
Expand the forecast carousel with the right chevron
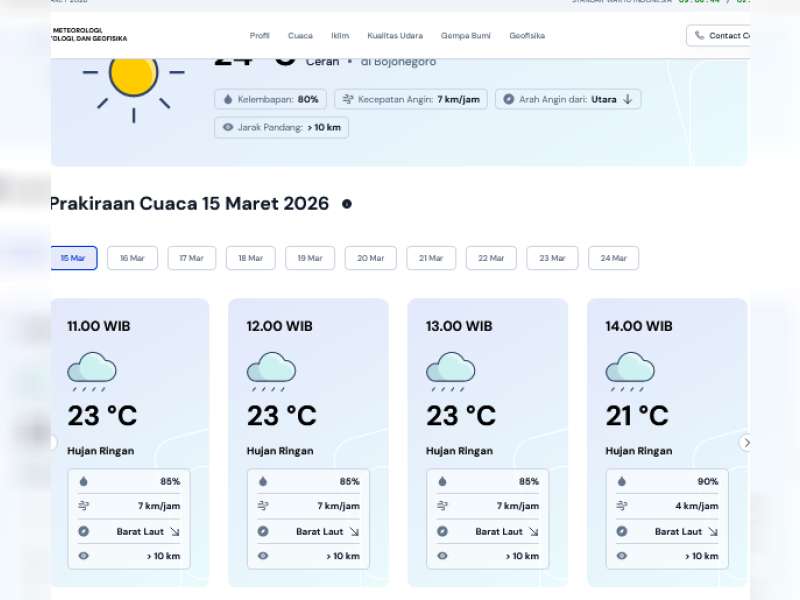746,442
